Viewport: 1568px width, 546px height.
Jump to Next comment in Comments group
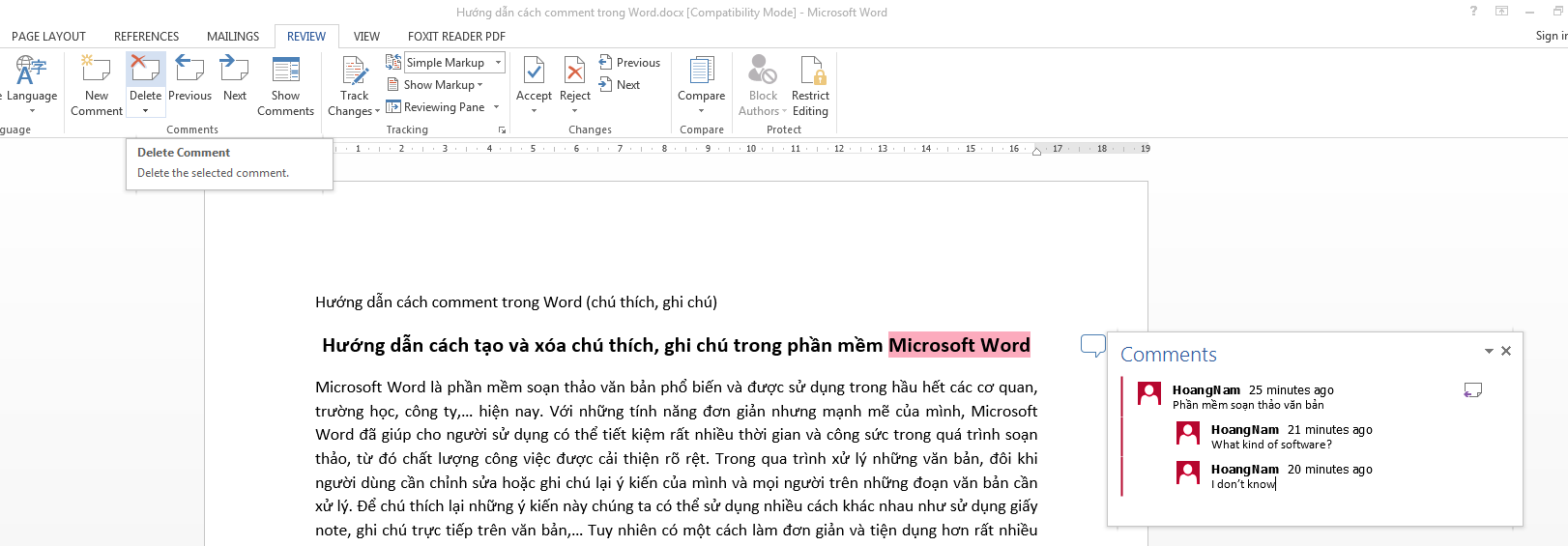[235, 71]
